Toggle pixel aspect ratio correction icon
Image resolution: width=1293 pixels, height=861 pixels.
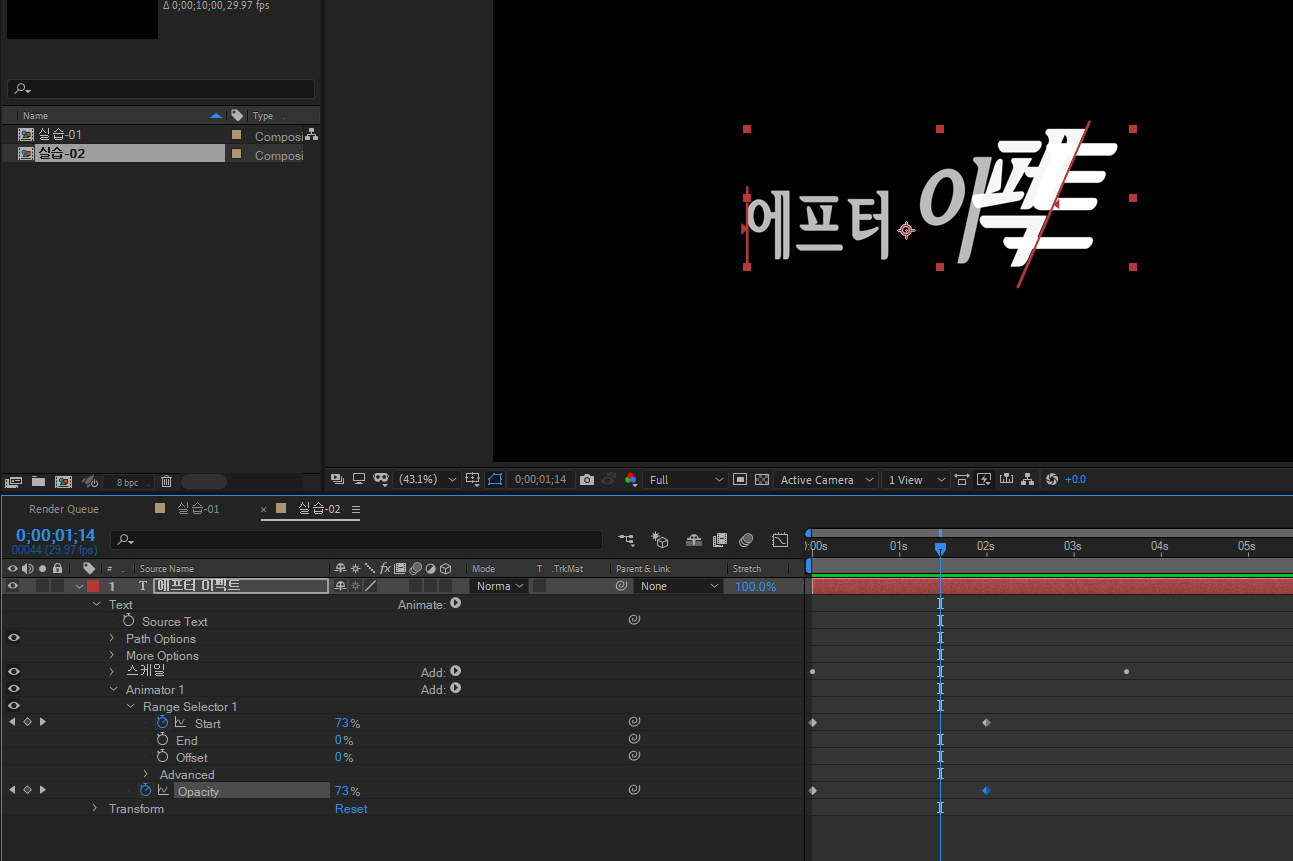point(962,480)
